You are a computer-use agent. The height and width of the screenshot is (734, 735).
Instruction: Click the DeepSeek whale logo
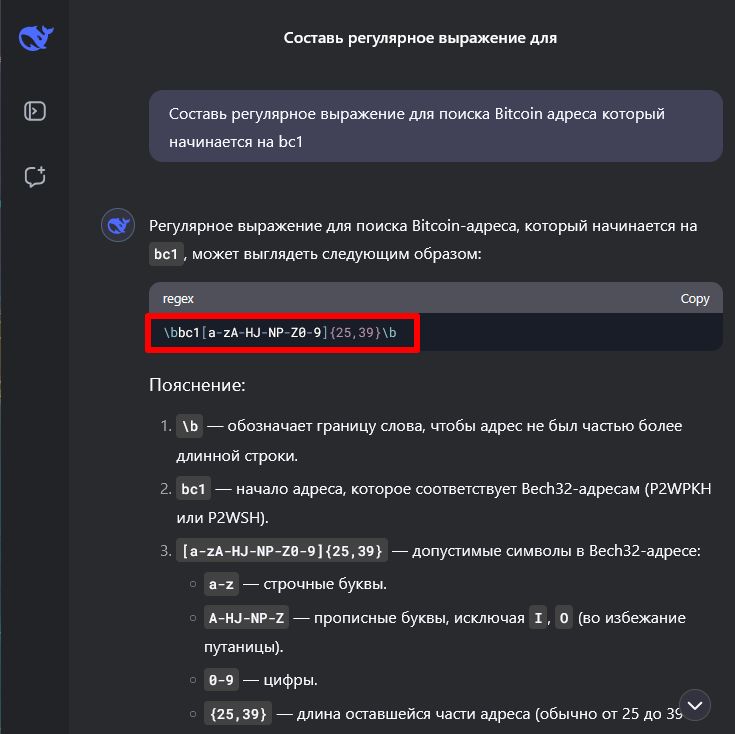click(x=36, y=39)
